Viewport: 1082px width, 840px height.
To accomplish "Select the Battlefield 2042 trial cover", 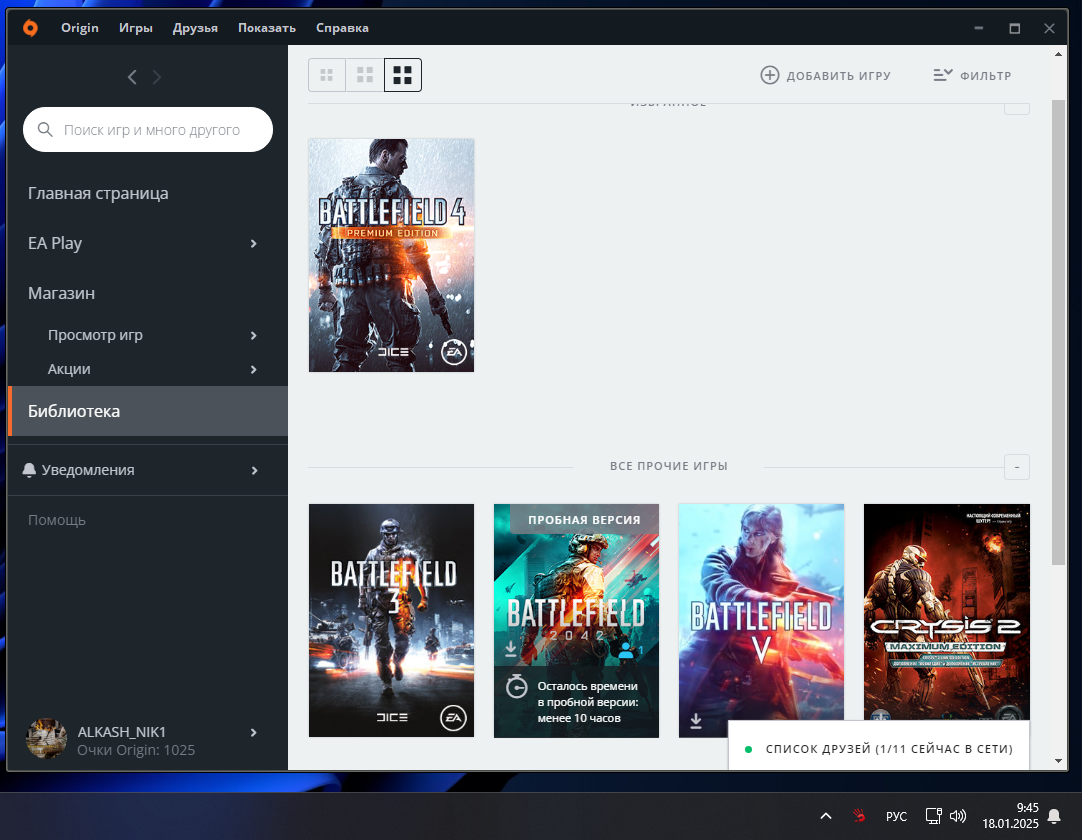I will pyautogui.click(x=576, y=621).
